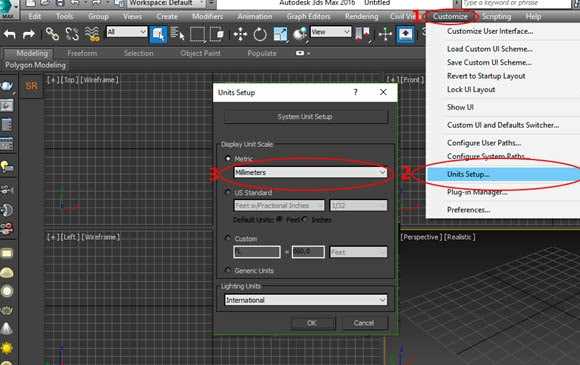Click the first Custom unit value field
Image resolution: width=580 pixels, height=365 pixels.
(x=257, y=252)
